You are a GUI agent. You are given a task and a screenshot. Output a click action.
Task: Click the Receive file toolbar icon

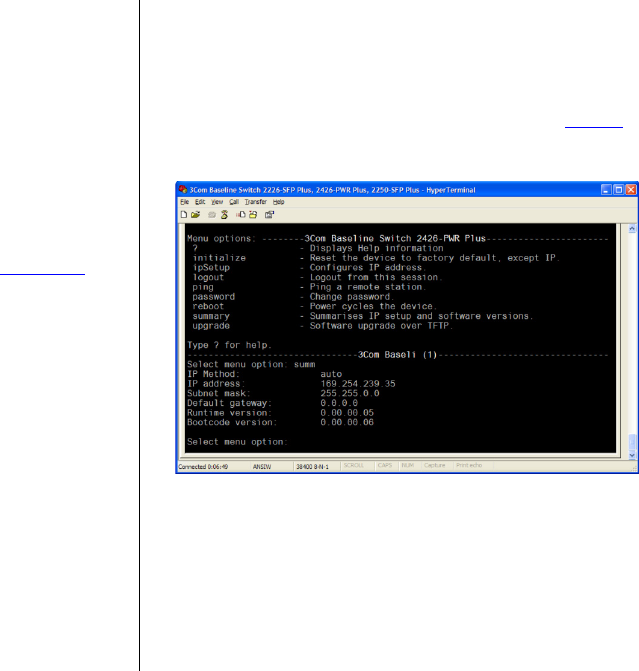tap(253, 214)
